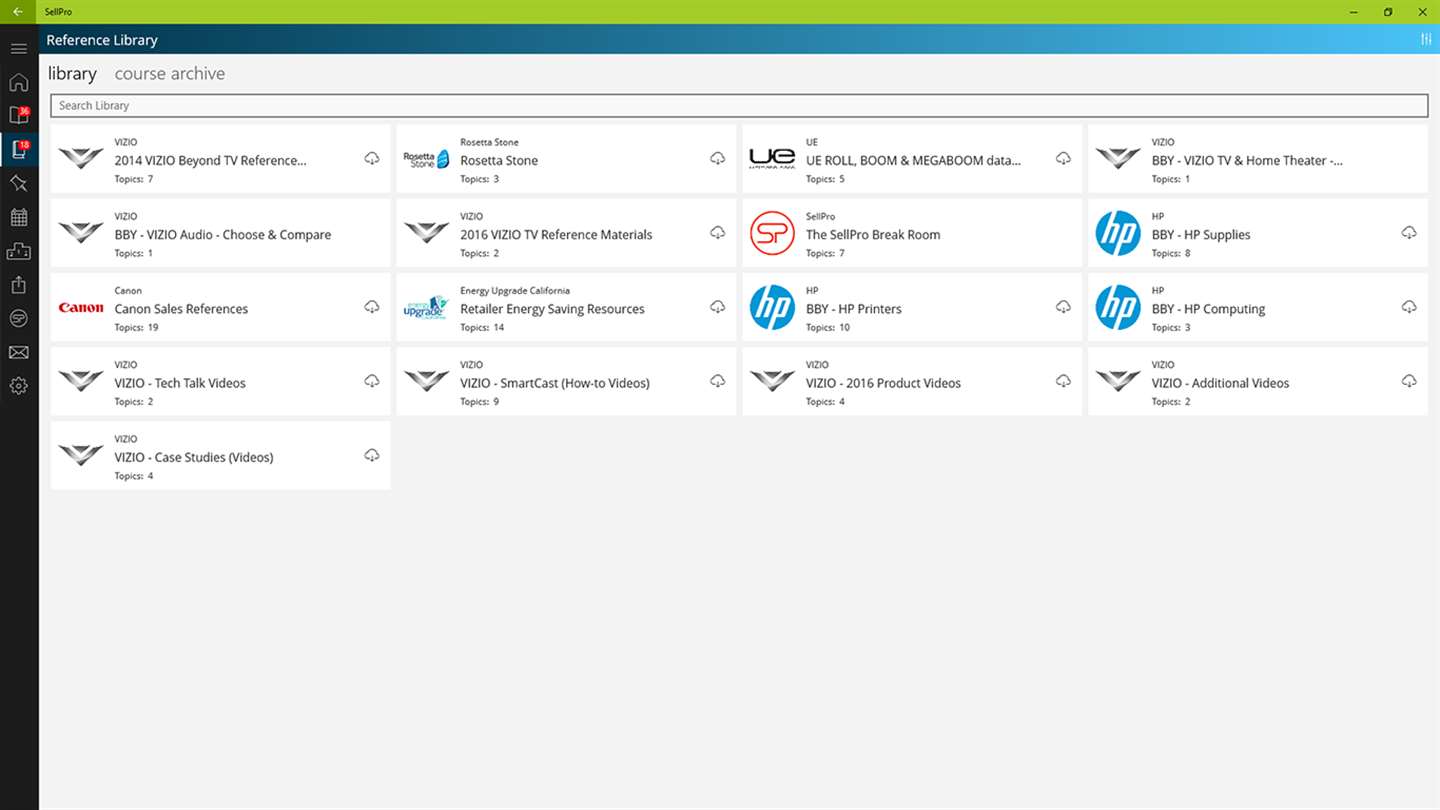Open the mail envelope icon
1440x810 pixels.
pyautogui.click(x=19, y=352)
